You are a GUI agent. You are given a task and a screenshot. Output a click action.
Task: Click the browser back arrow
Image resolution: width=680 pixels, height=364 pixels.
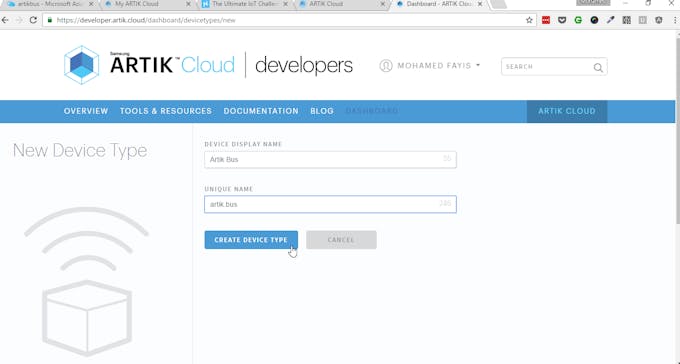[x=5, y=20]
